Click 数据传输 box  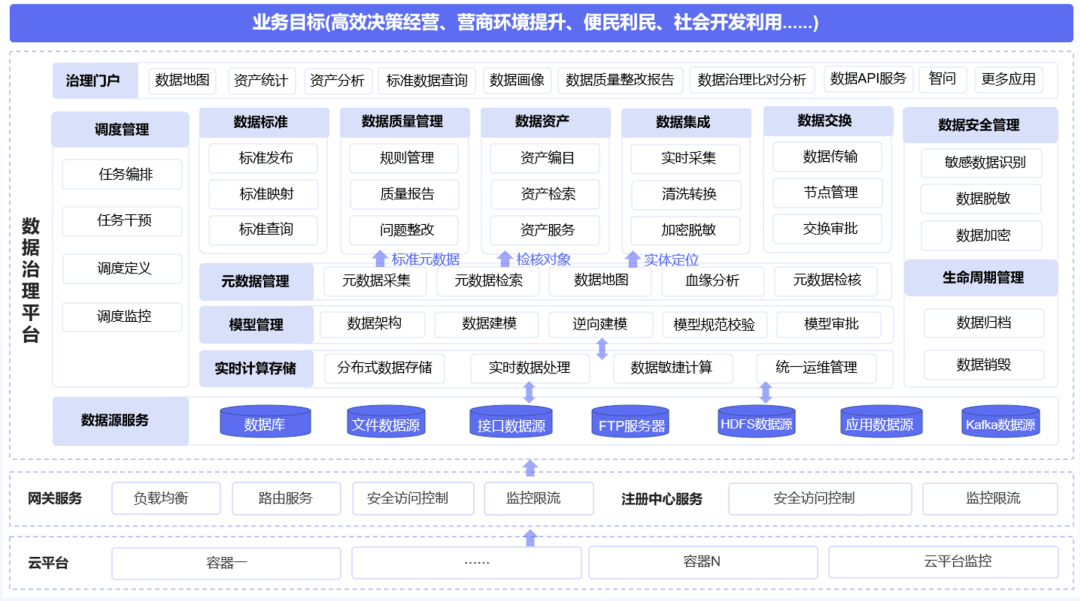coord(828,157)
